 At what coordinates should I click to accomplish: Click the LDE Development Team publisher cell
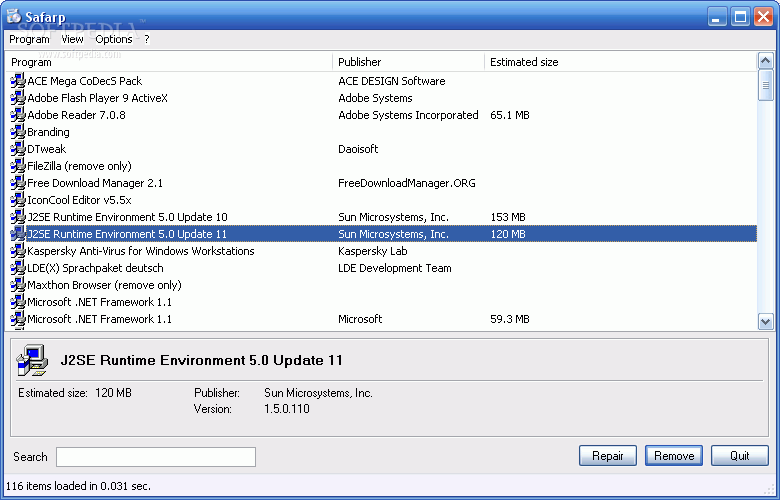[395, 268]
